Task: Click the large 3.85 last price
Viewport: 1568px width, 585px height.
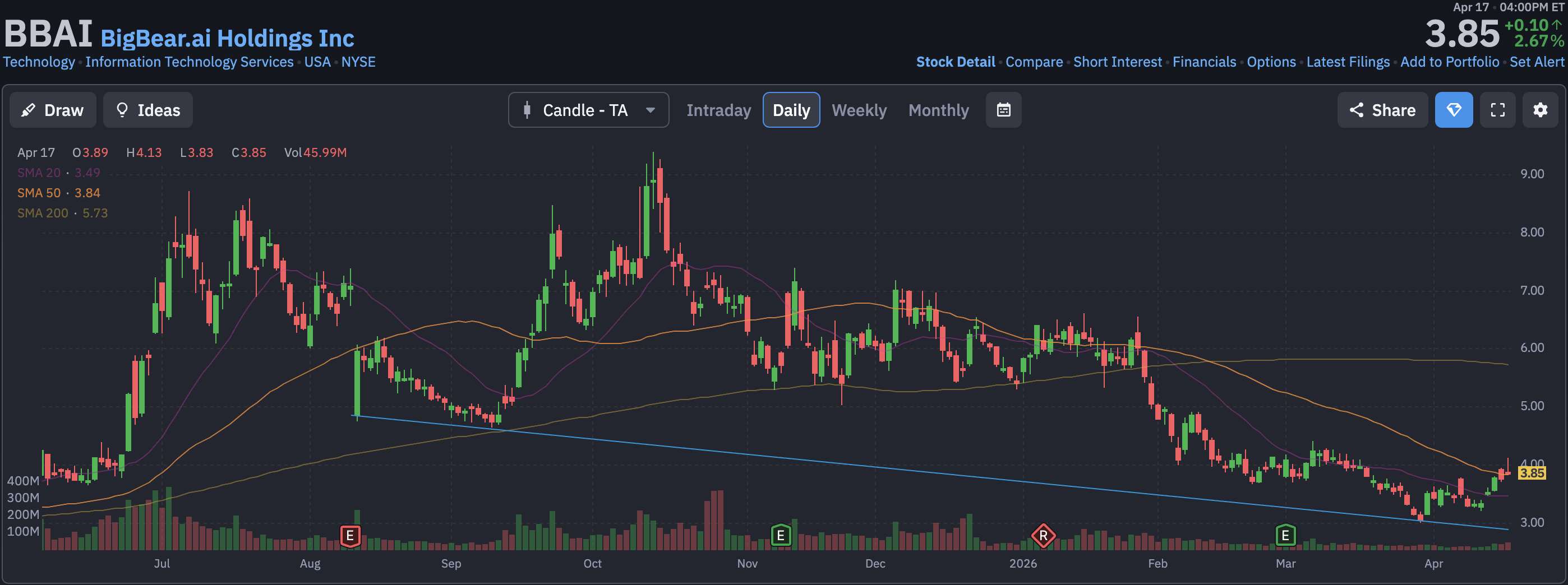Action: [x=1462, y=34]
